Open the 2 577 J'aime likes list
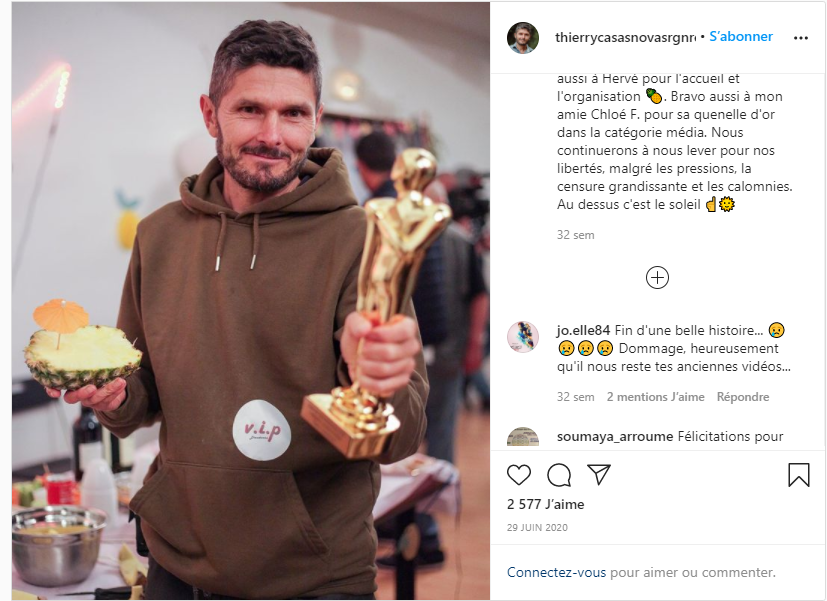Viewport: 827px width, 601px height. click(x=545, y=505)
